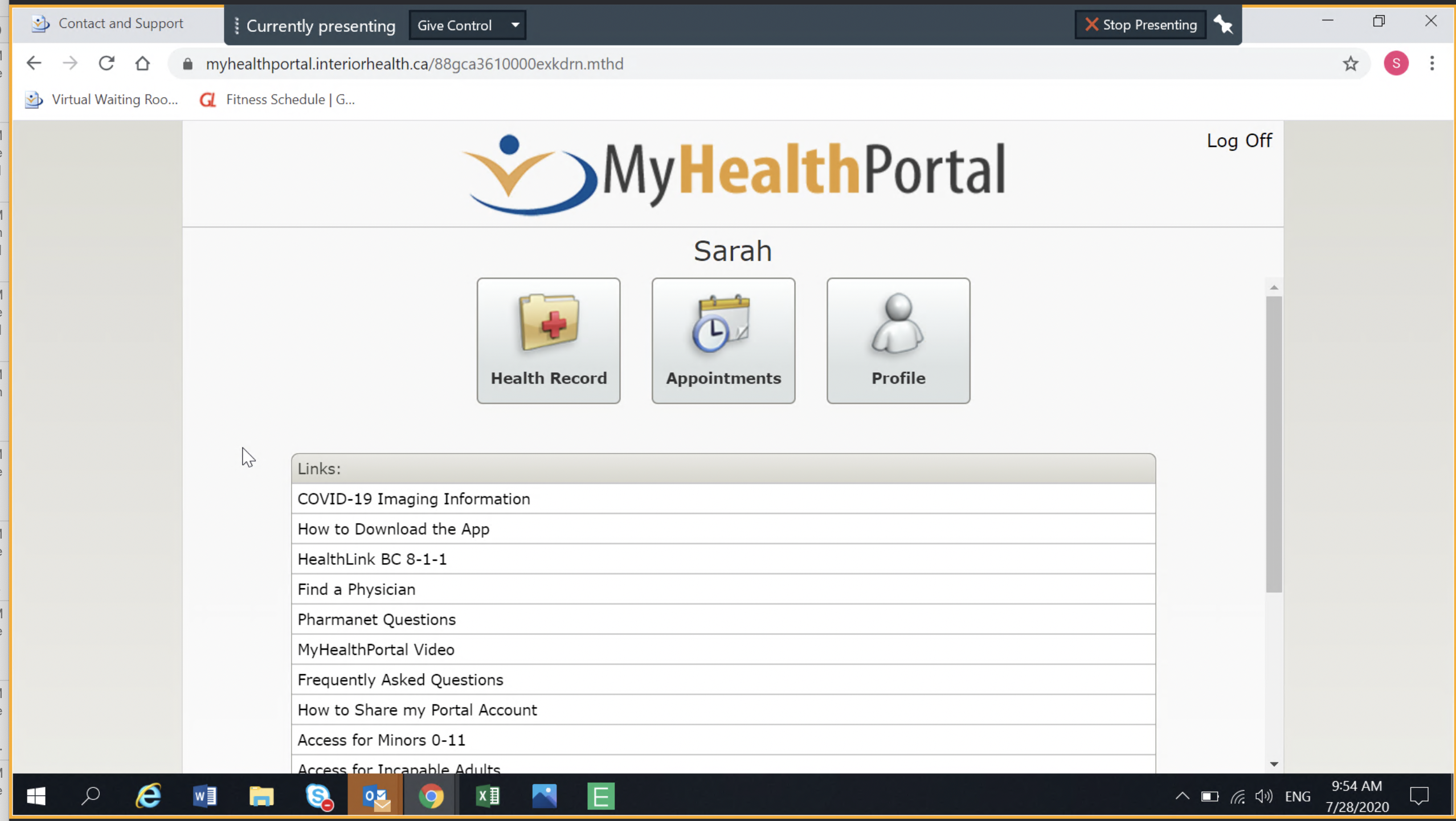Click Stop Presenting button
The width and height of the screenshot is (1456, 821).
(1140, 25)
